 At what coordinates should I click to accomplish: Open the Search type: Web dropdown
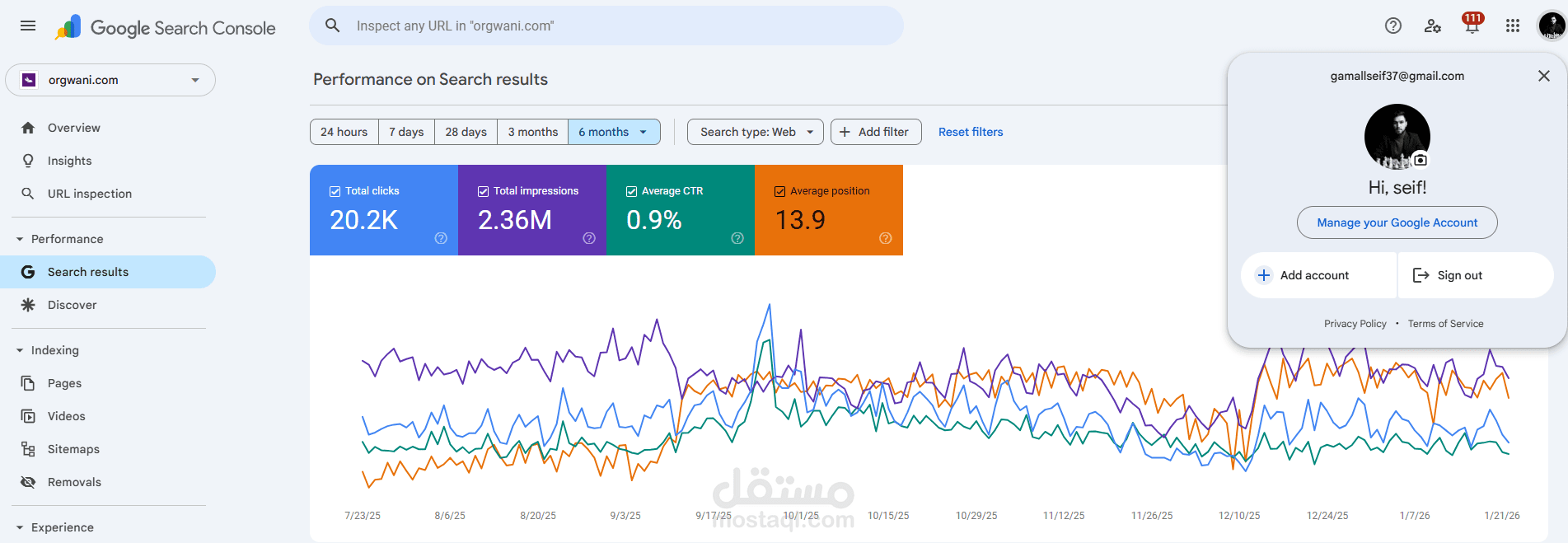756,132
